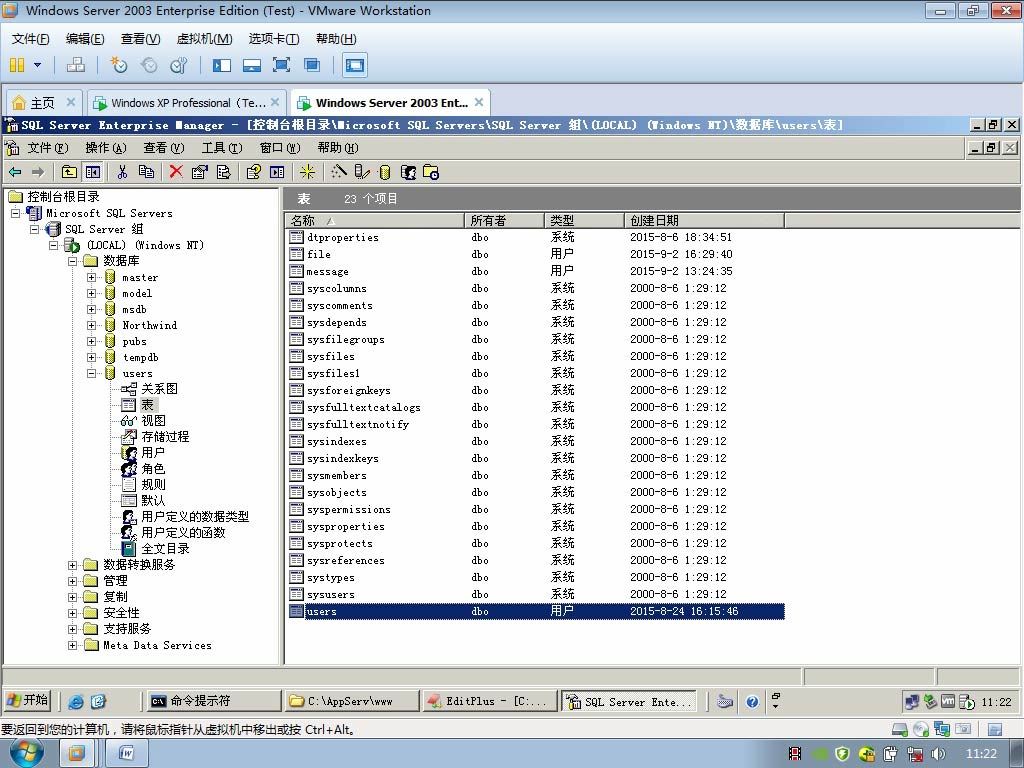Click VMware Unity mode icon
1024x768 pixels.
(x=312, y=65)
